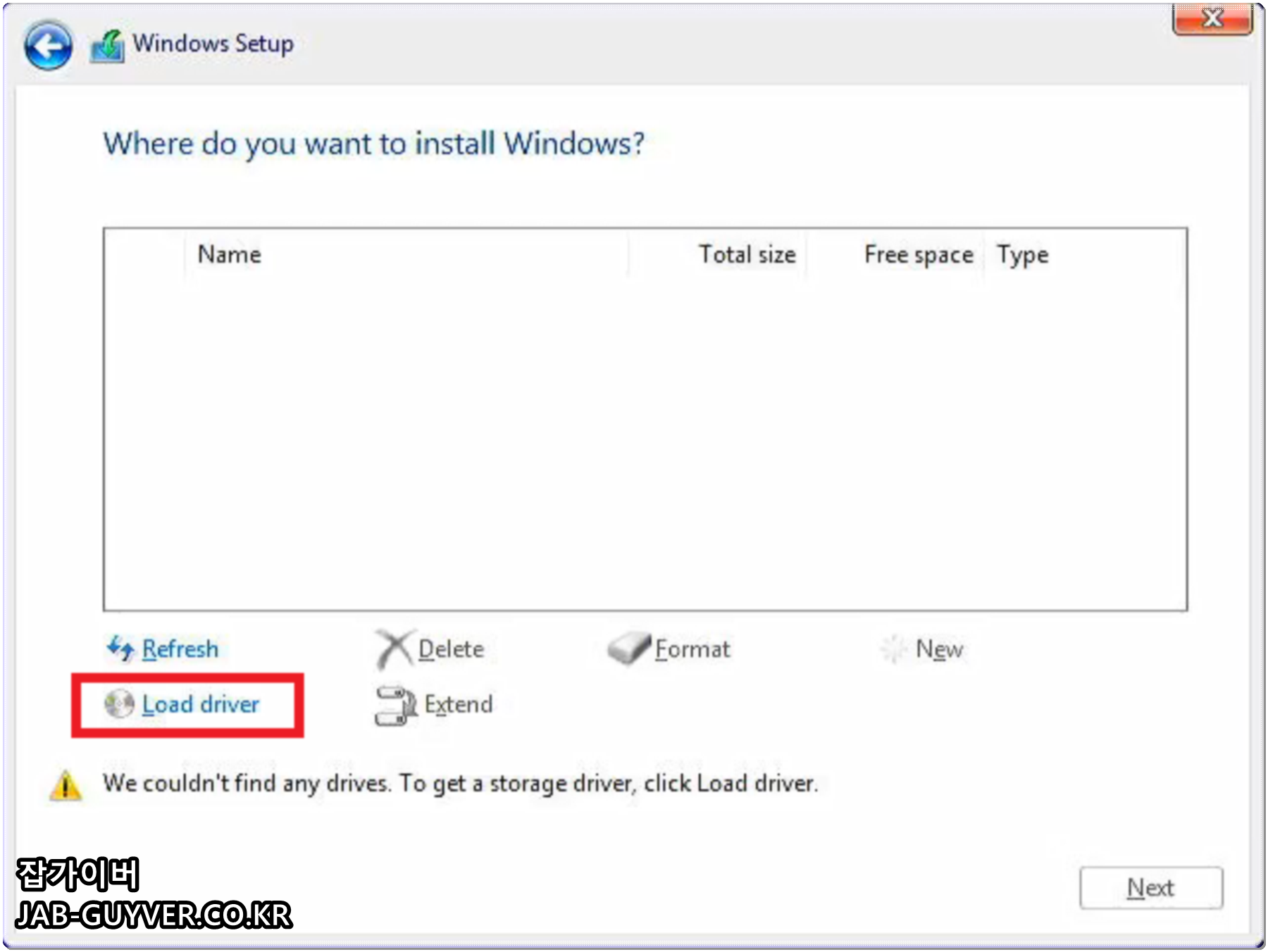The image size is (1268, 952).
Task: Open the Load driver link
Action: click(x=201, y=704)
